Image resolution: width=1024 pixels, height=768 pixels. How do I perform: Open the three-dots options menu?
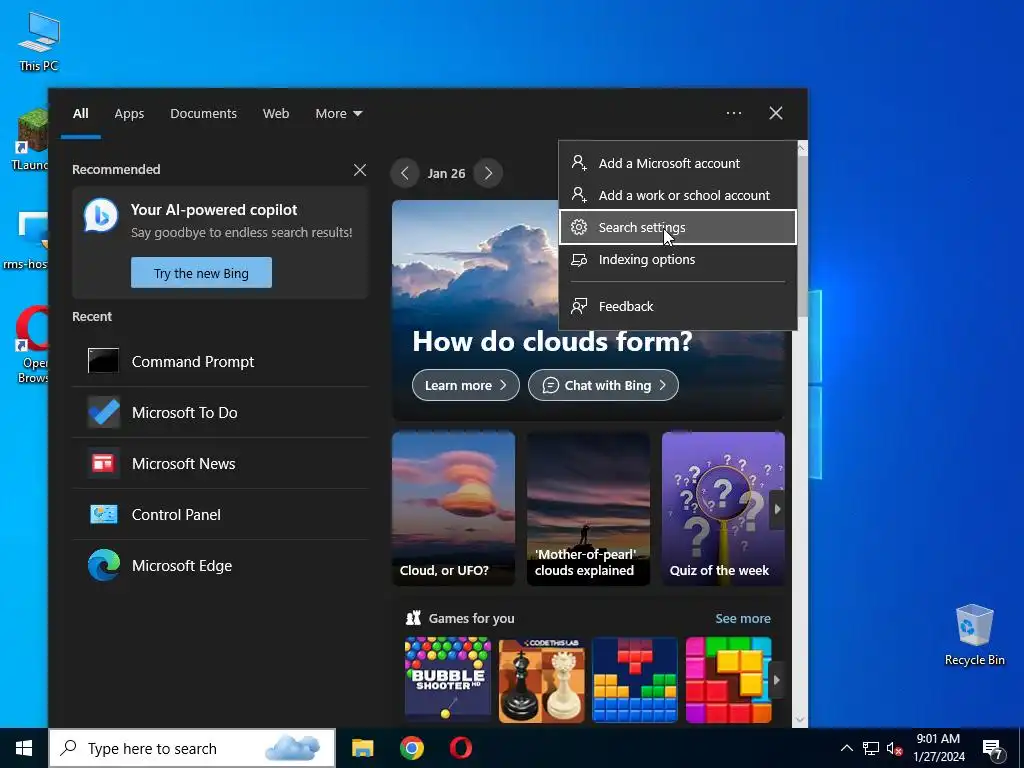click(x=733, y=113)
